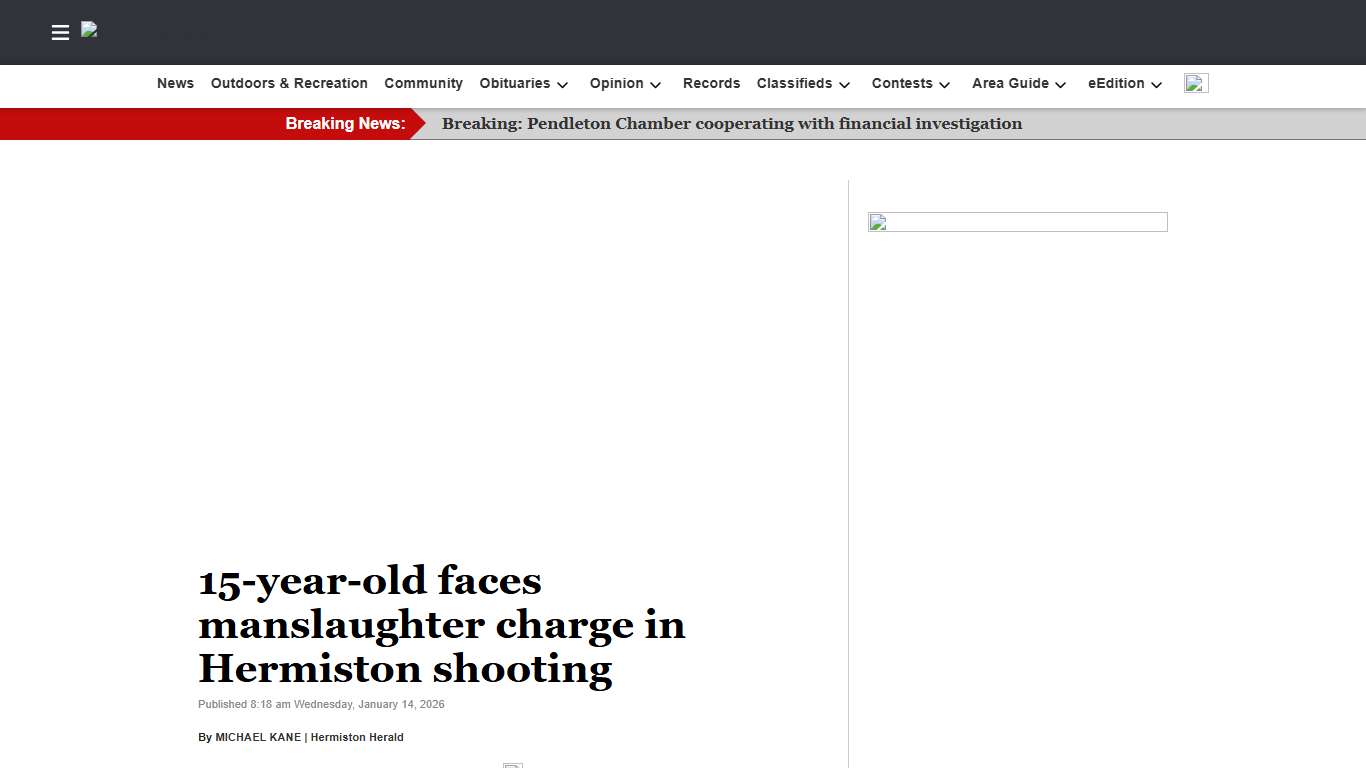
Task: Click the red Breaking News banner label
Action: [345, 123]
